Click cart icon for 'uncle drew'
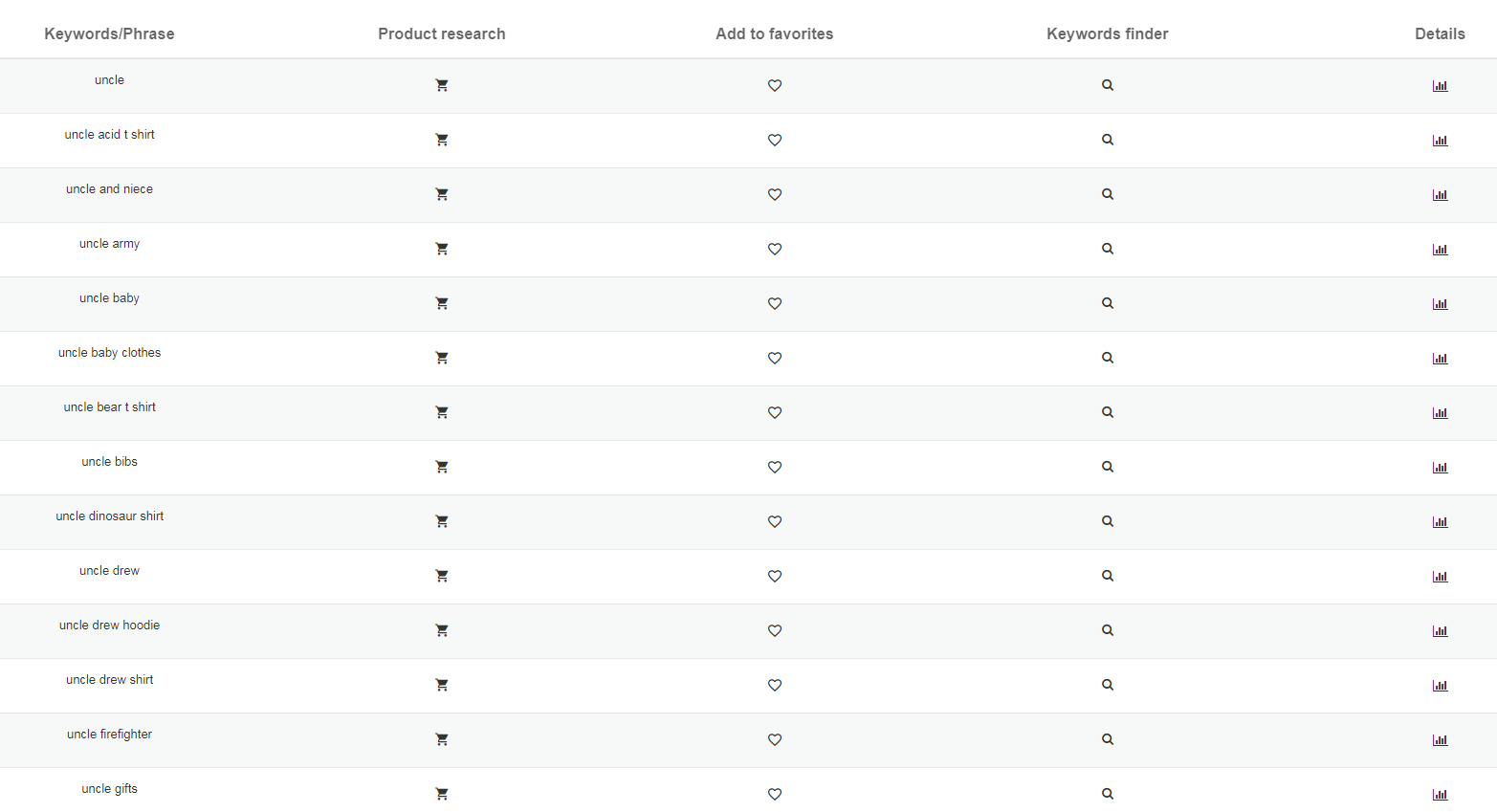 [442, 576]
